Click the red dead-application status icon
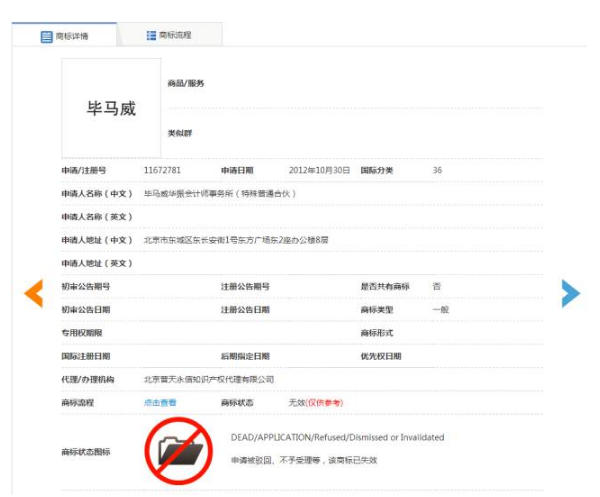The height and width of the screenshot is (497, 600). (179, 451)
